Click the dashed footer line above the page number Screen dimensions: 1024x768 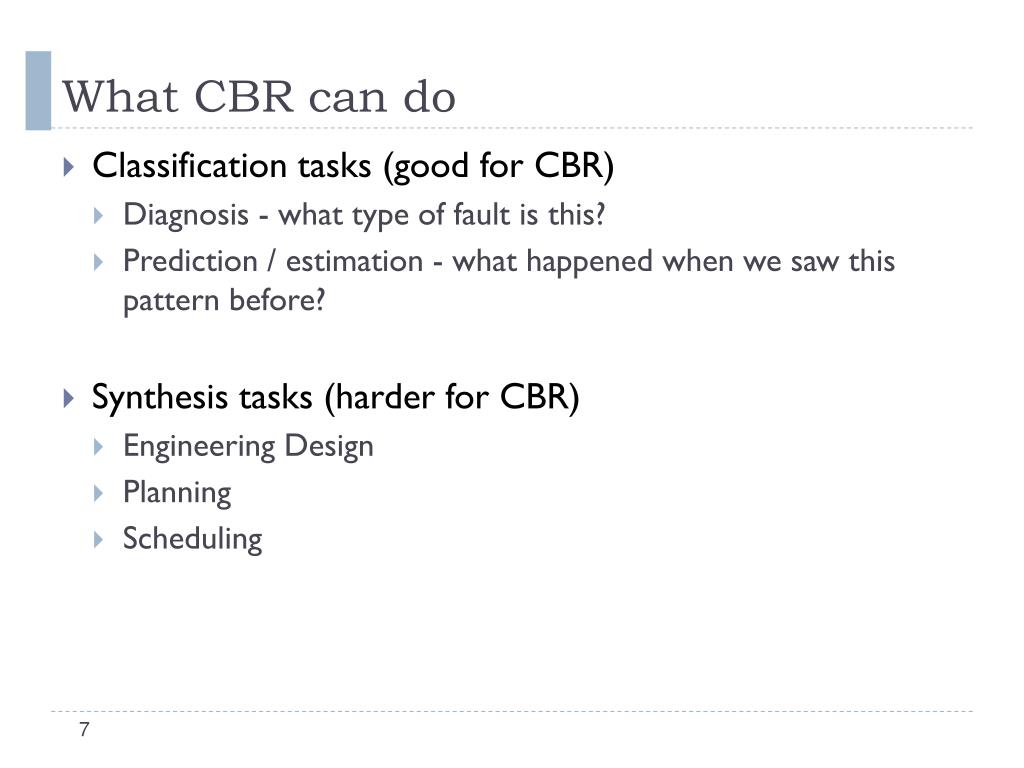point(512,711)
